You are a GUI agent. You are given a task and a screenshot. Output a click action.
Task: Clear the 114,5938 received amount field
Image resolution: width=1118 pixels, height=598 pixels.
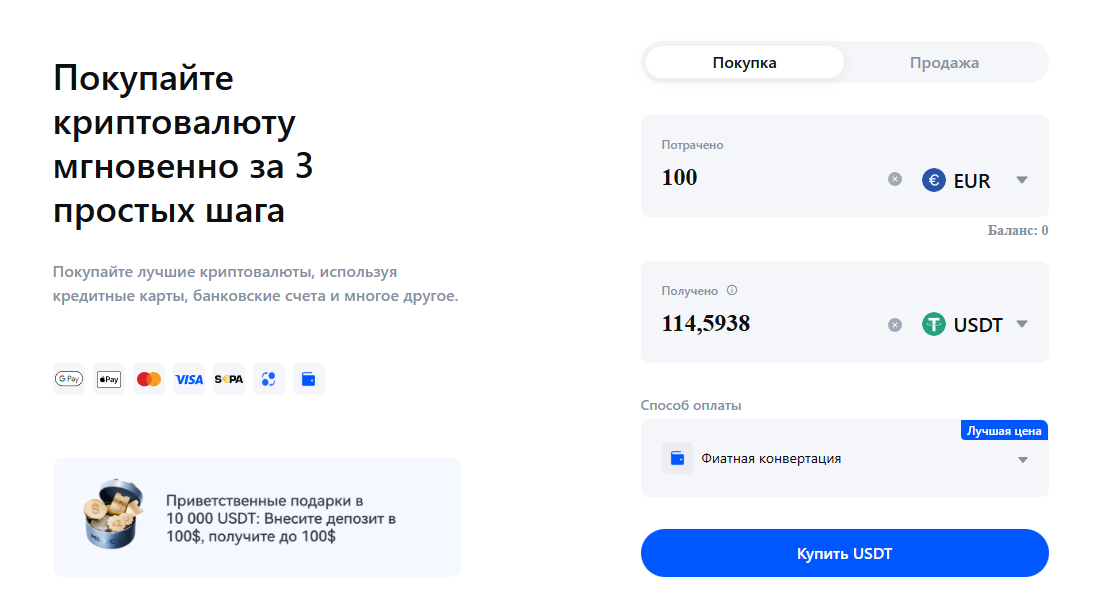coord(895,325)
